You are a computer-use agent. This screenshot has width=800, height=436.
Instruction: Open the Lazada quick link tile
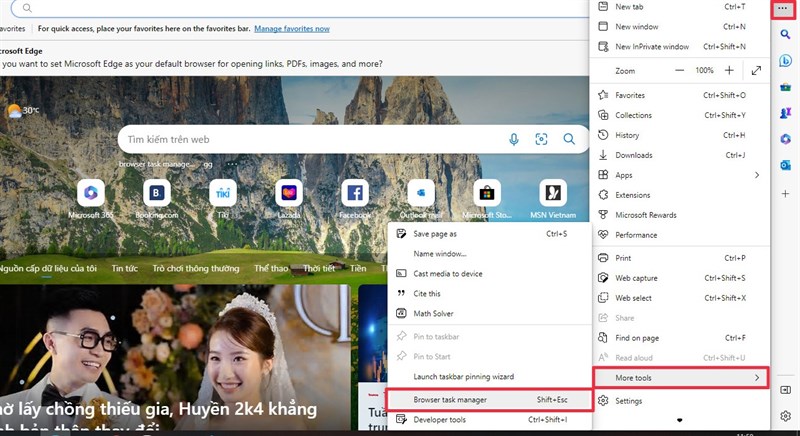tap(289, 192)
